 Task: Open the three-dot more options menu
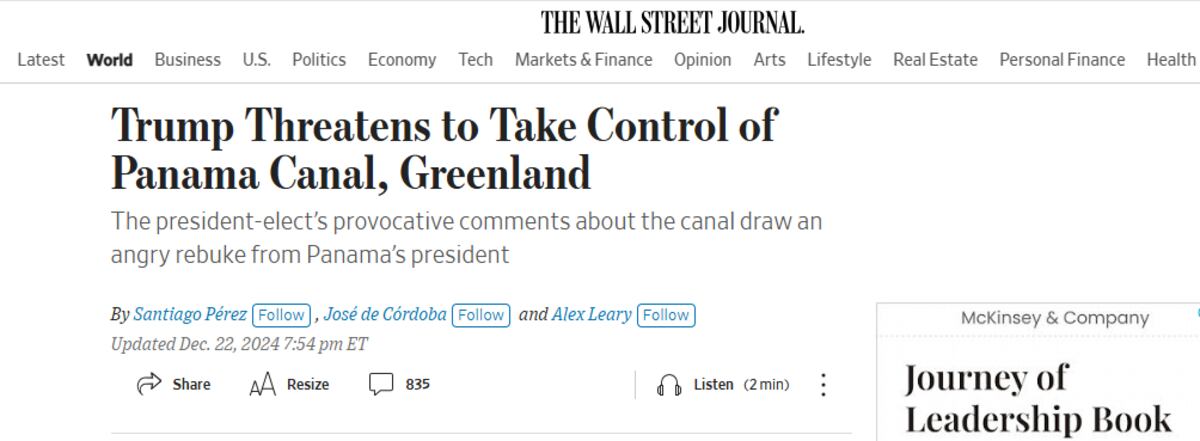pyautogui.click(x=824, y=385)
